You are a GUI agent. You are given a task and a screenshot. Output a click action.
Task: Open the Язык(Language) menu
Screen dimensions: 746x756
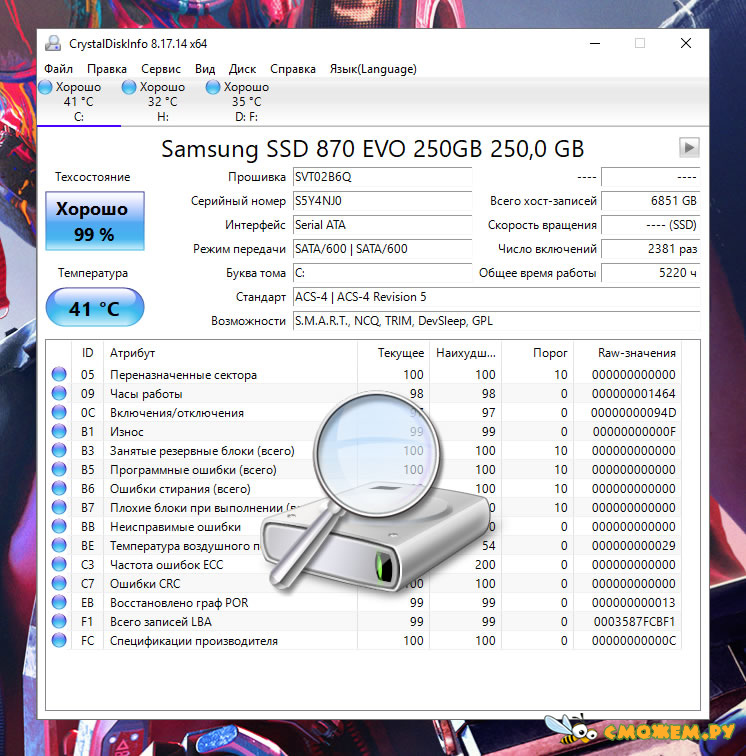[x=373, y=69]
